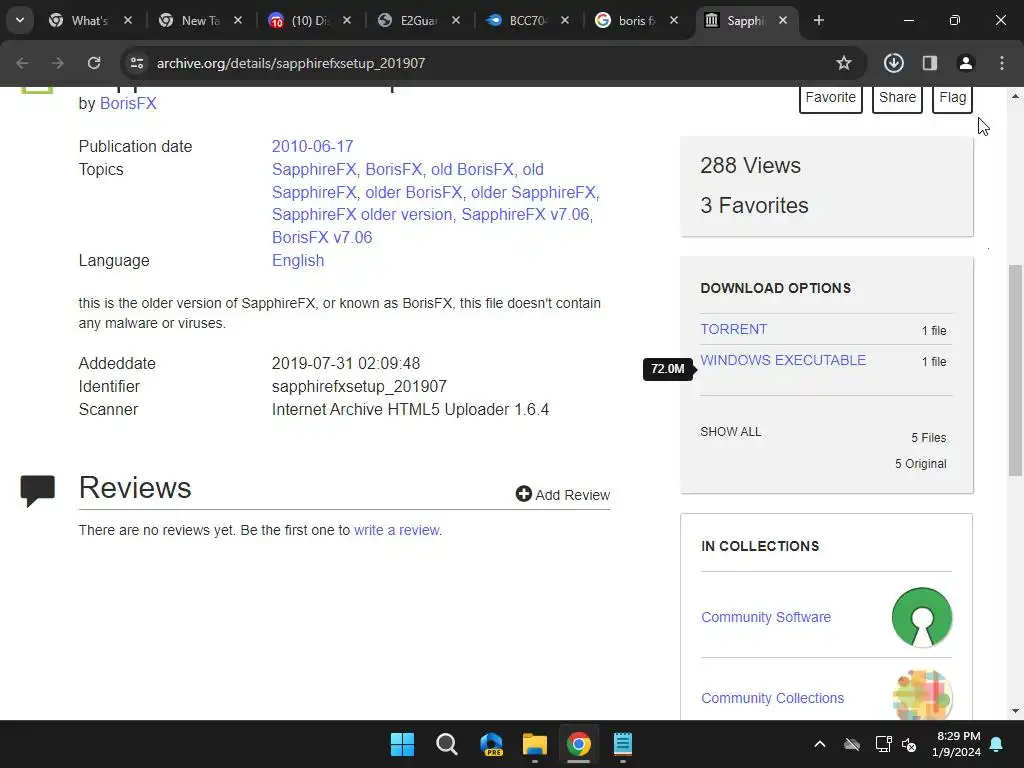Reload the archive.org page
The image size is (1024, 768).
pyautogui.click(x=94, y=63)
